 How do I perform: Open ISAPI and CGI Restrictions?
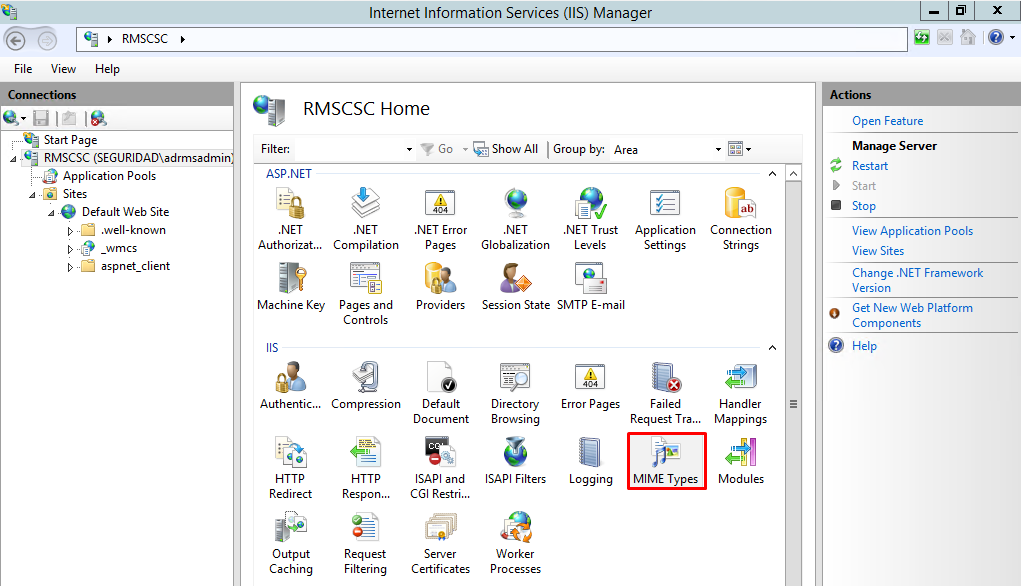pos(441,467)
